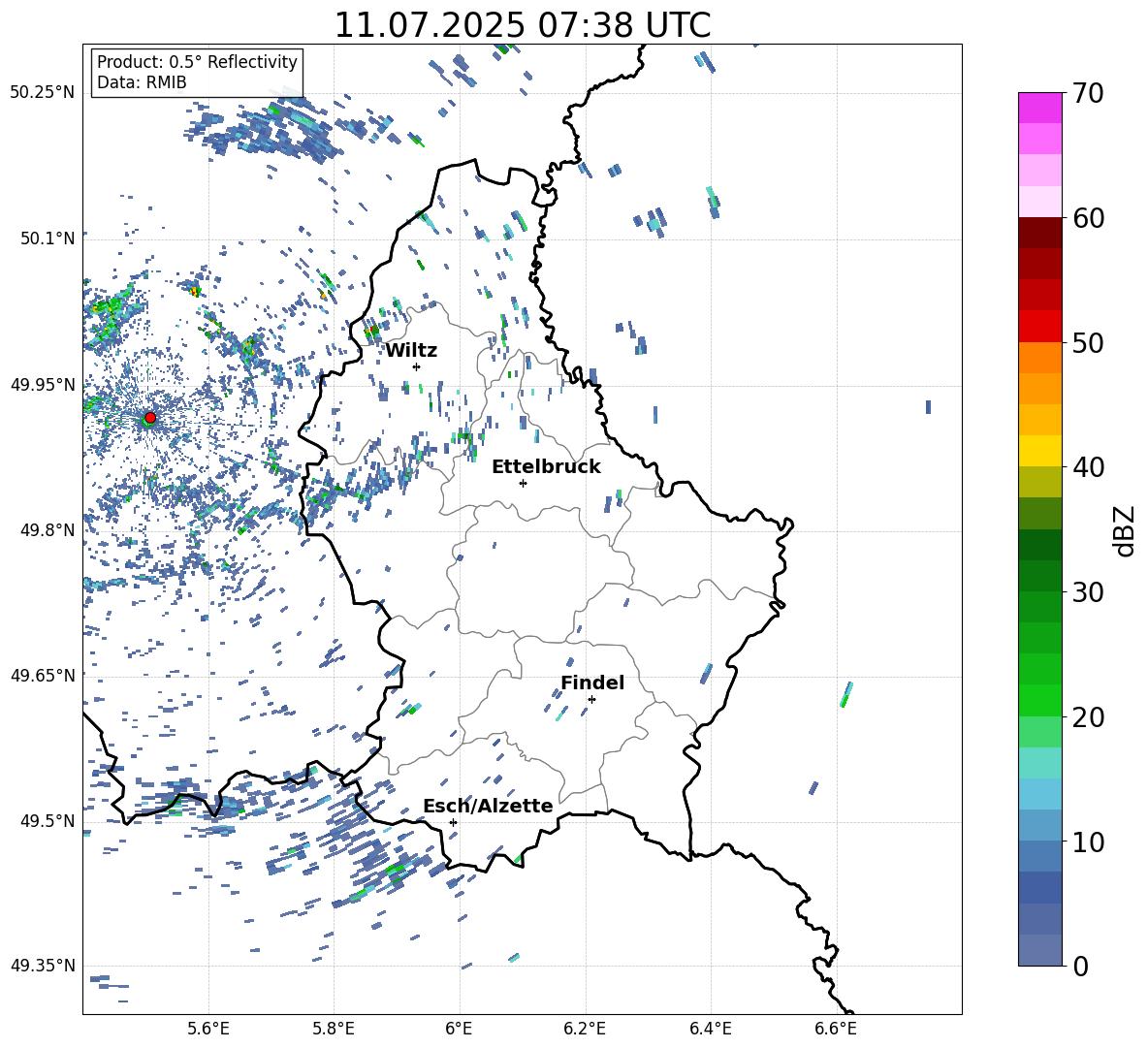
Task: Click the Product: 0.5° Reflectivity text
Action: 197,62
